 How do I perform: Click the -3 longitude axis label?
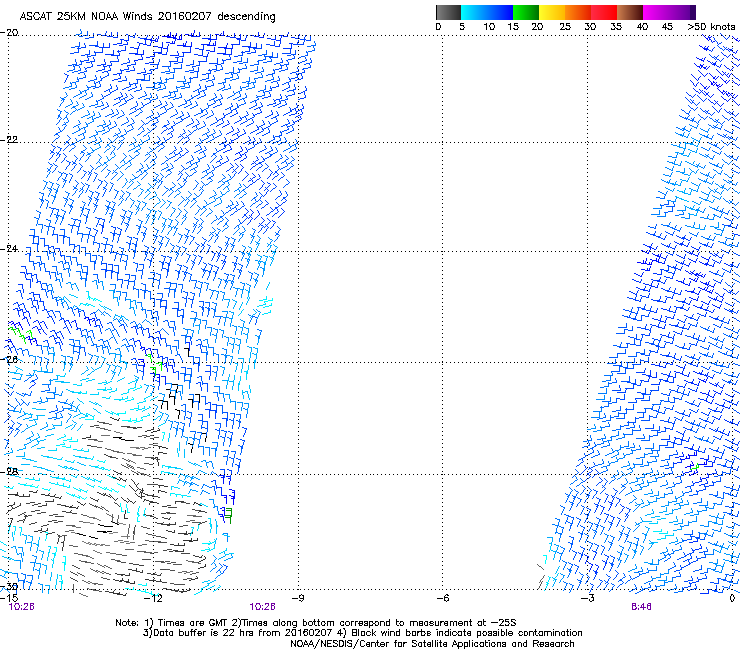click(x=587, y=598)
